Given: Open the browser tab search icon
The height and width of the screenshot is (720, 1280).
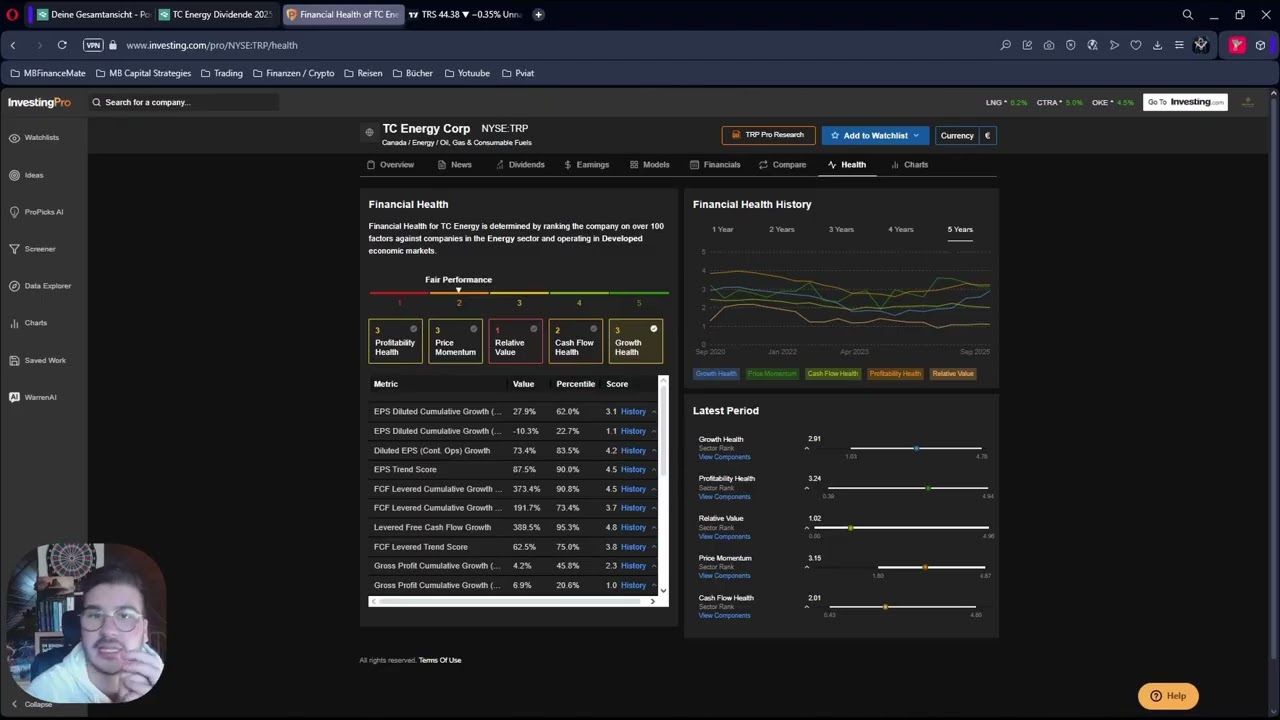Looking at the screenshot, I should click(x=1187, y=15).
